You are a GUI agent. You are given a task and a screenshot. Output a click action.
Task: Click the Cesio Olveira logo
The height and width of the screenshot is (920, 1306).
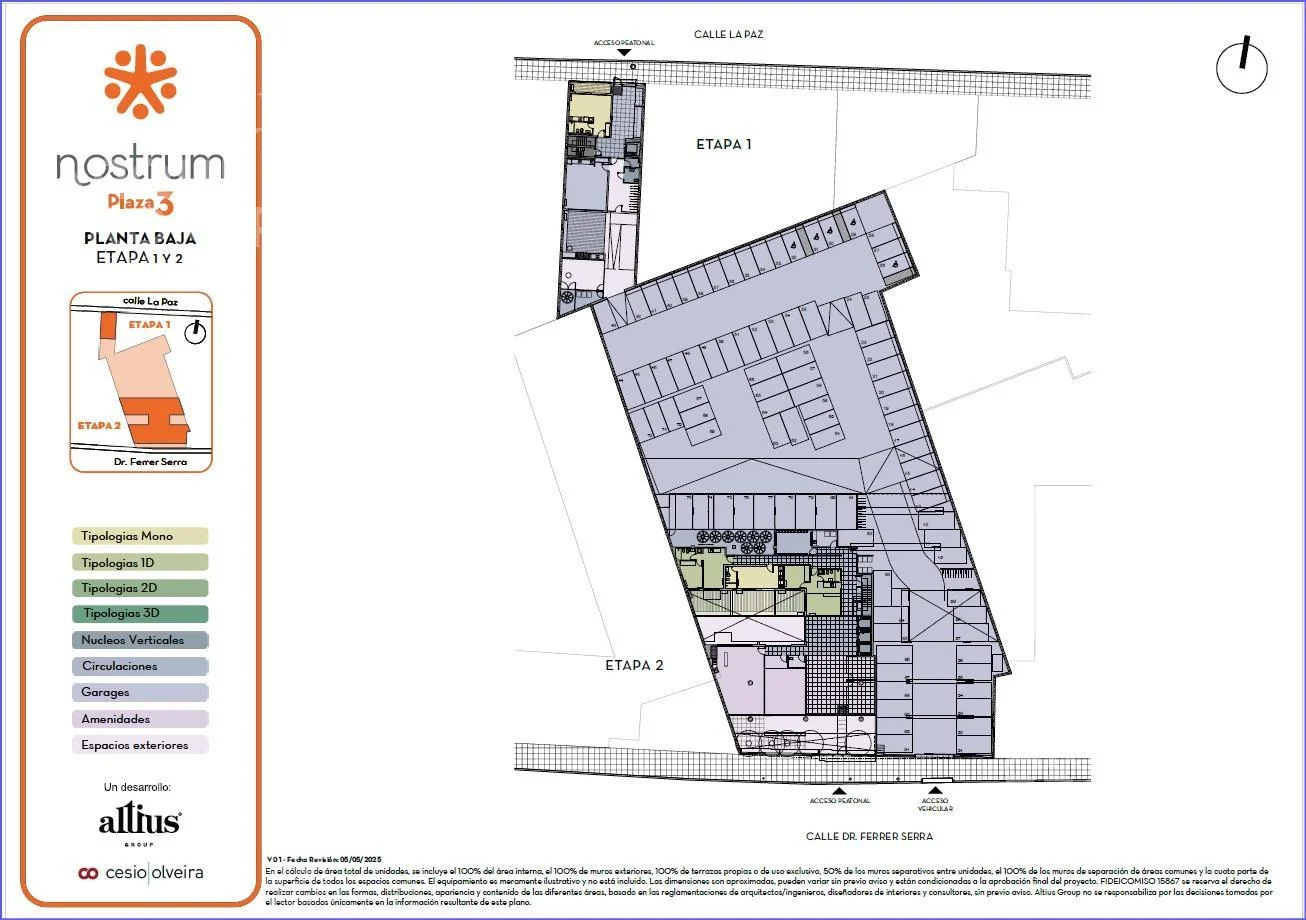[140, 872]
